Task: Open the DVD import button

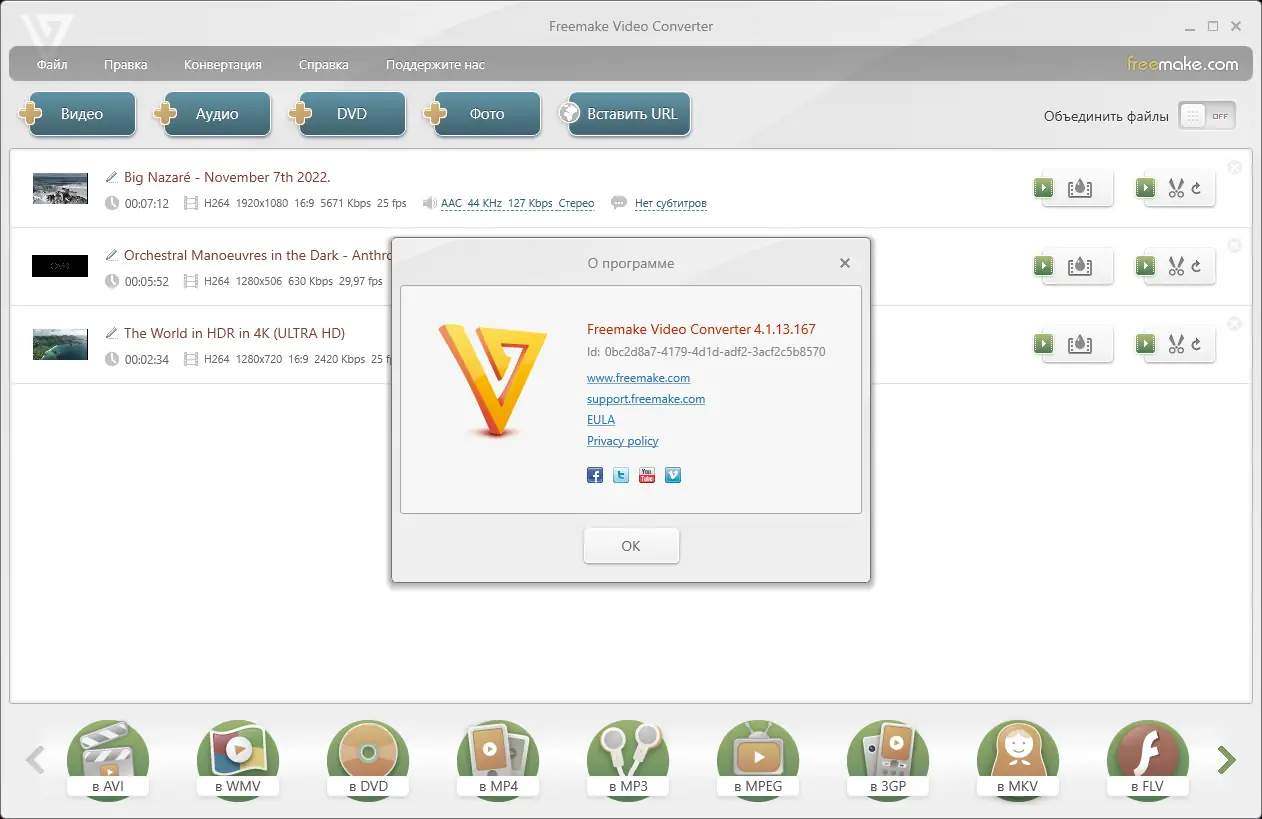Action: (349, 114)
